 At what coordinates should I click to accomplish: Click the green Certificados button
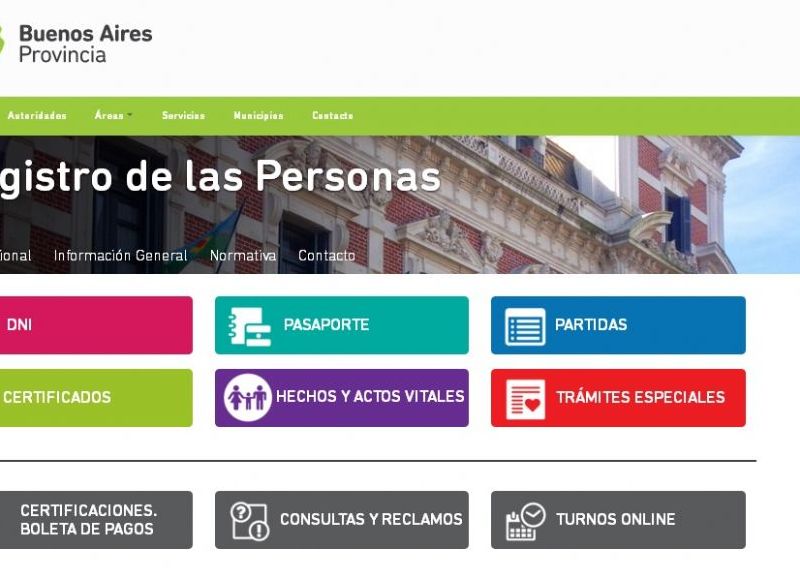pos(96,398)
